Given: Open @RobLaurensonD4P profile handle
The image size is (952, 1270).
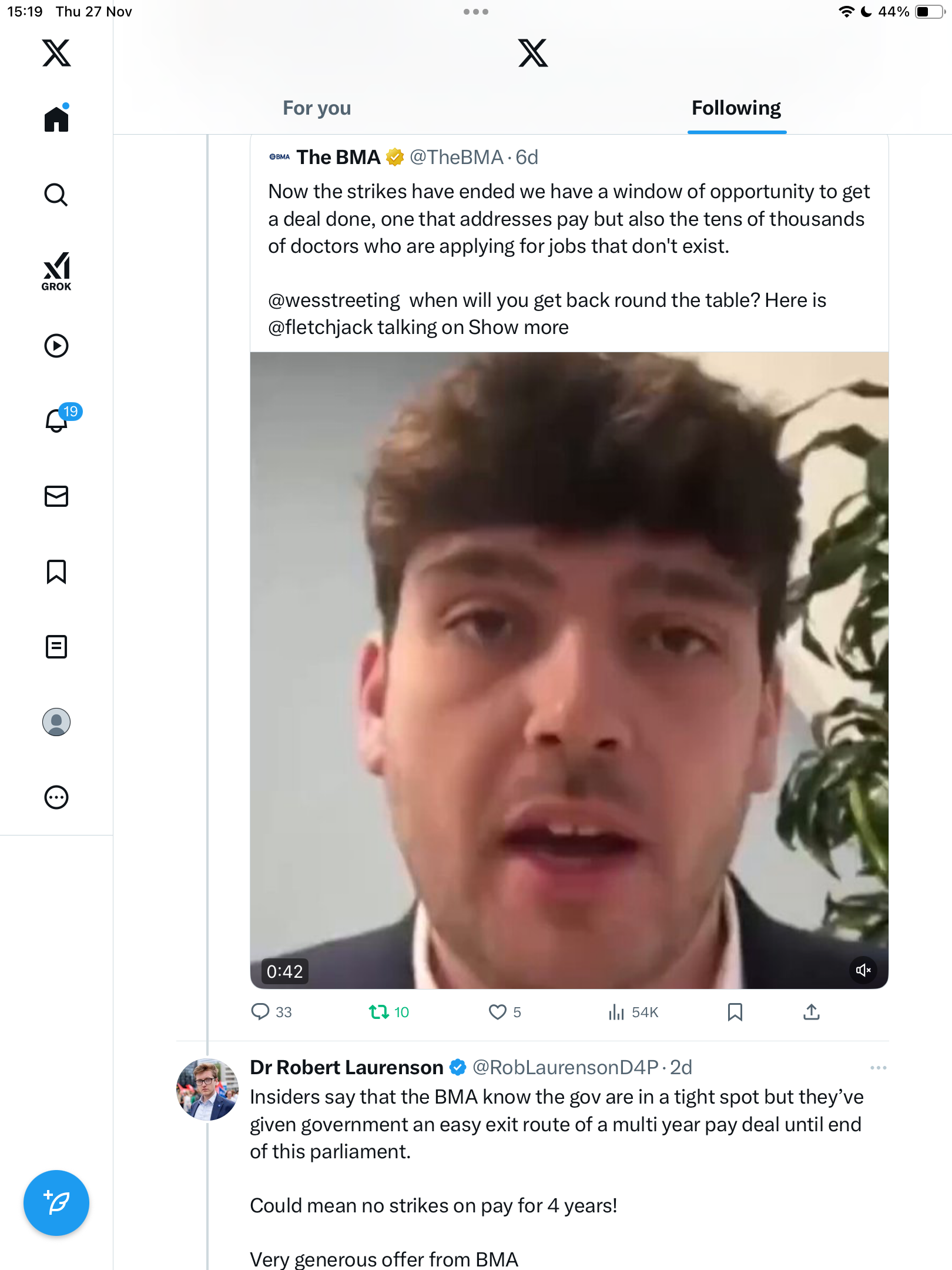Looking at the screenshot, I should click(x=565, y=1068).
